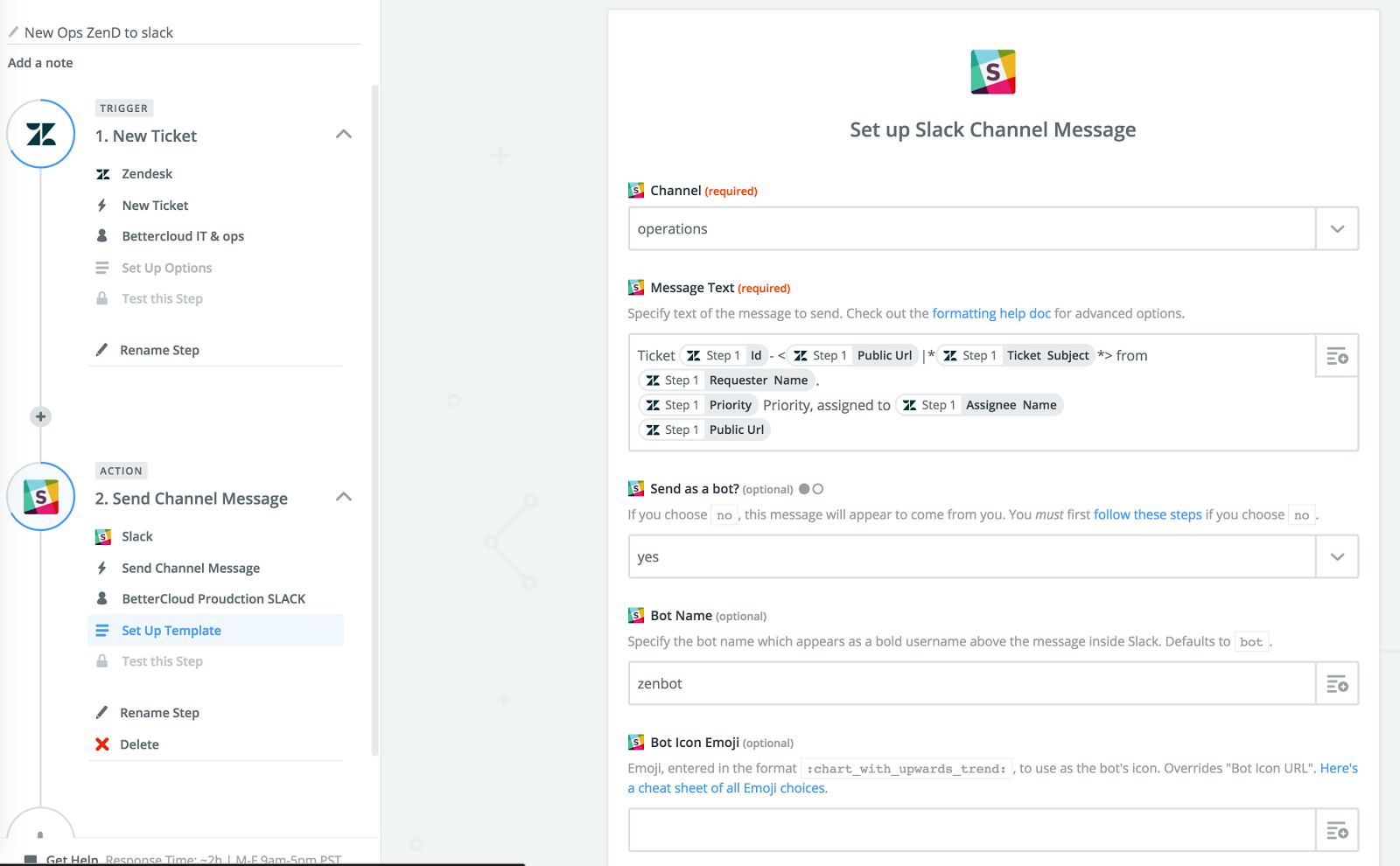Click the Slack action circle icon
The width and height of the screenshot is (1400, 866).
click(41, 497)
